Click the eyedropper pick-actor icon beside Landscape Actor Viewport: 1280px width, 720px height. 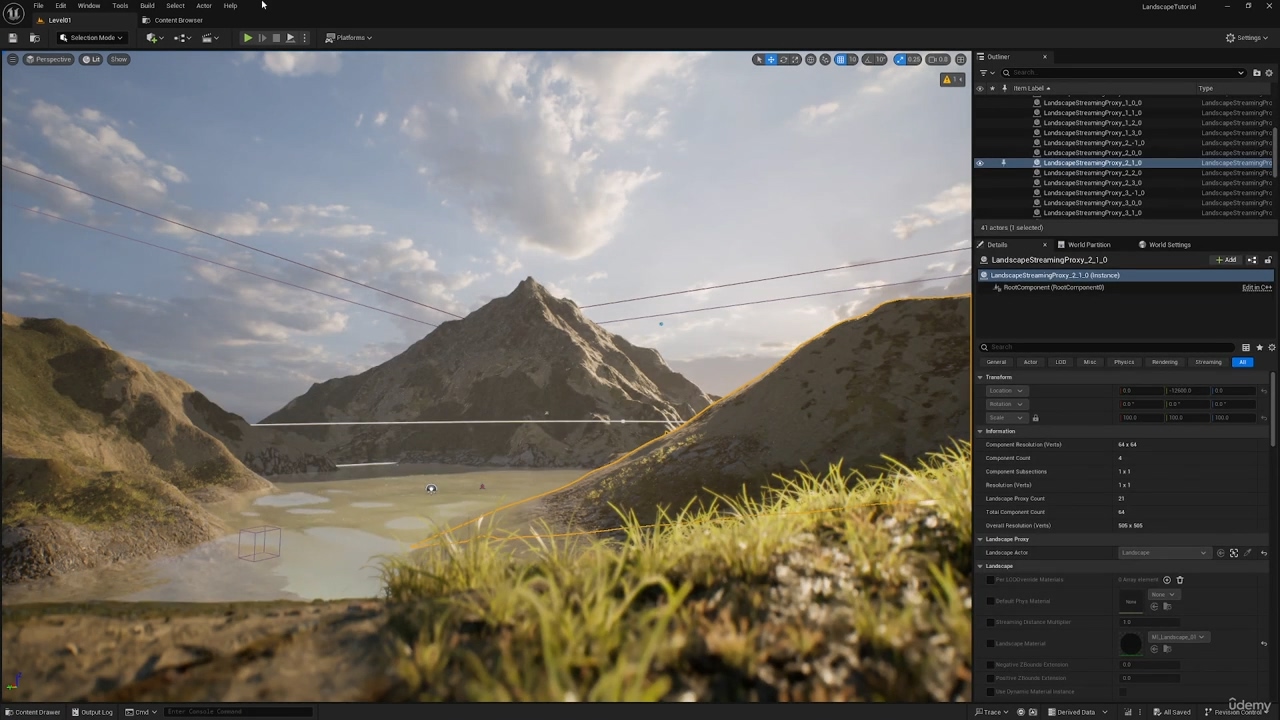tap(1247, 553)
